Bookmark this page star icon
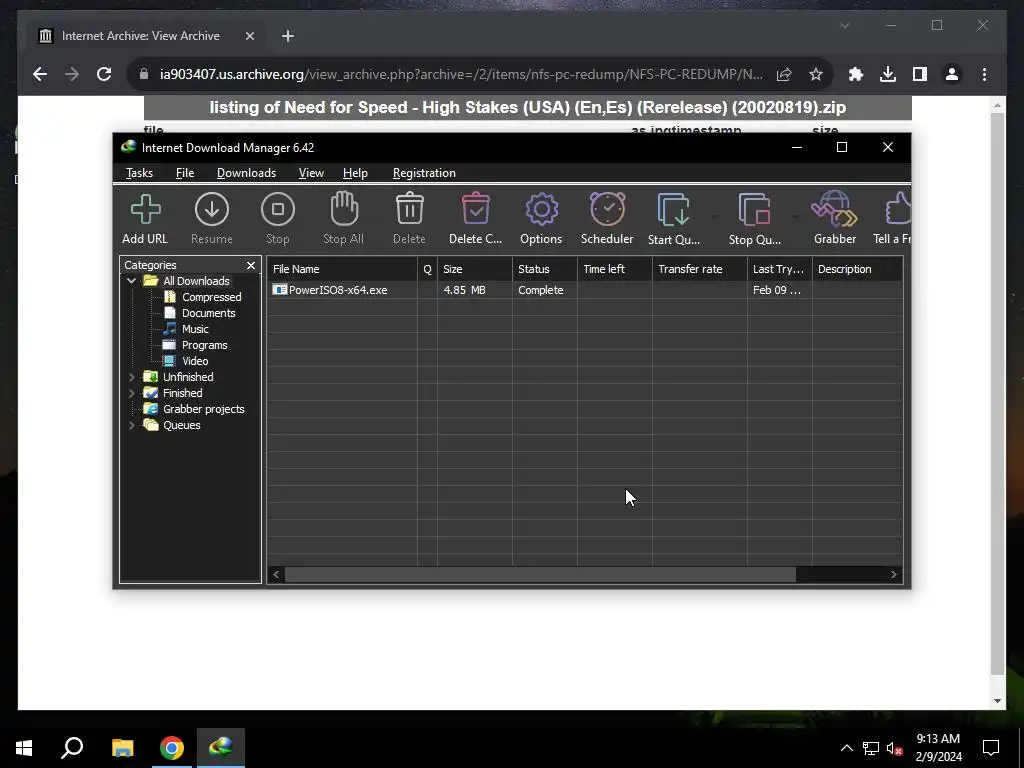This screenshot has height=768, width=1024. tap(816, 74)
